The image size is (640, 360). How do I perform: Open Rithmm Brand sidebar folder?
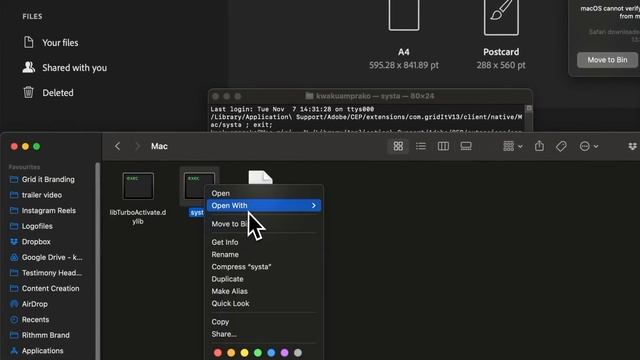[x=45, y=335]
